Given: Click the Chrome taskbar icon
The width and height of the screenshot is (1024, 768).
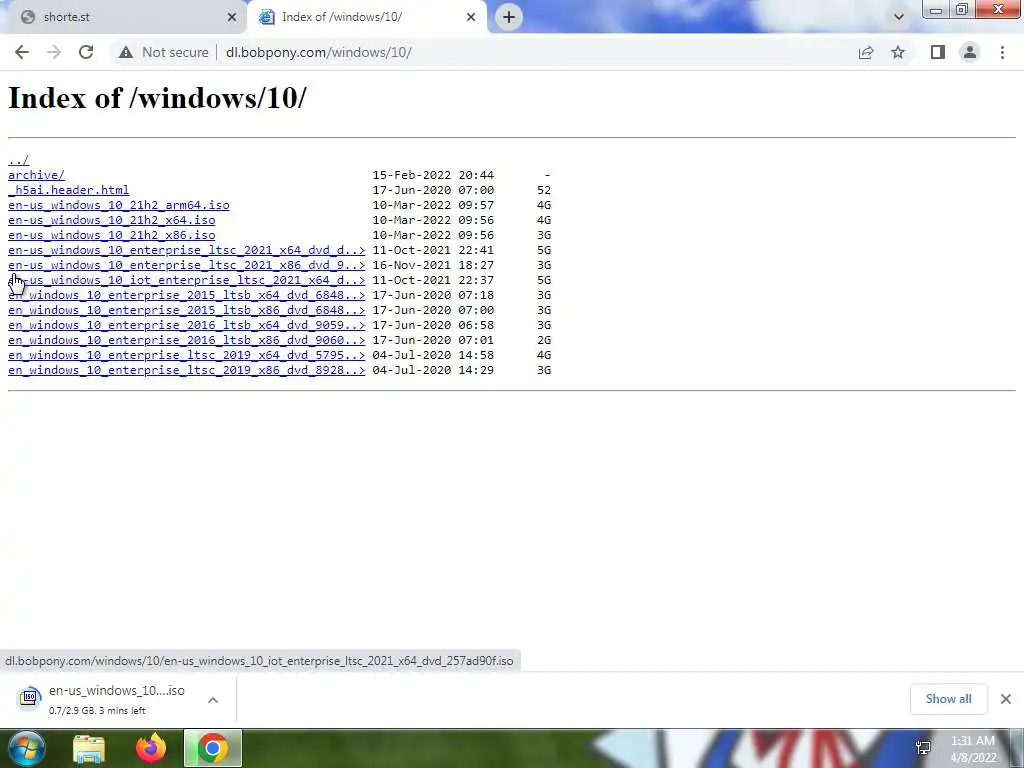Looking at the screenshot, I should tap(213, 748).
